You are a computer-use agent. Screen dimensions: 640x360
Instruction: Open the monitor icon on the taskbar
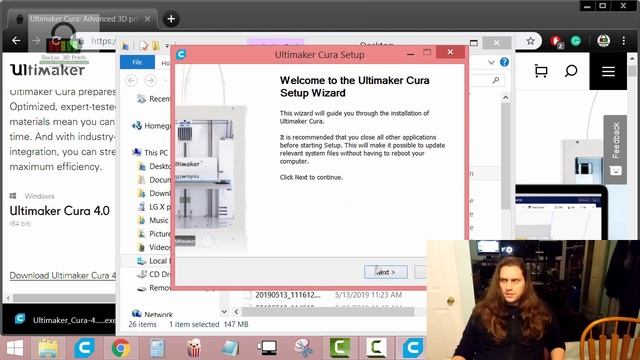pyautogui.click(x=267, y=349)
